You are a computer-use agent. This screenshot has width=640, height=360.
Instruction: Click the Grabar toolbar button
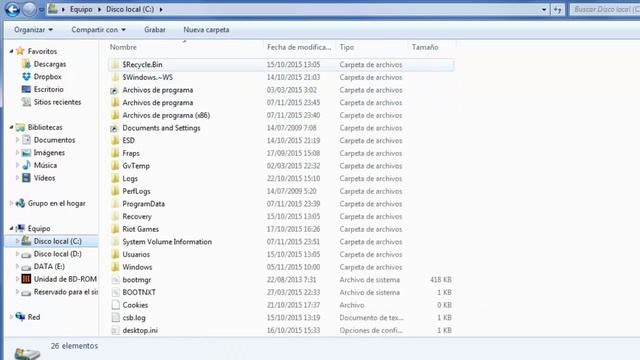[x=155, y=30]
